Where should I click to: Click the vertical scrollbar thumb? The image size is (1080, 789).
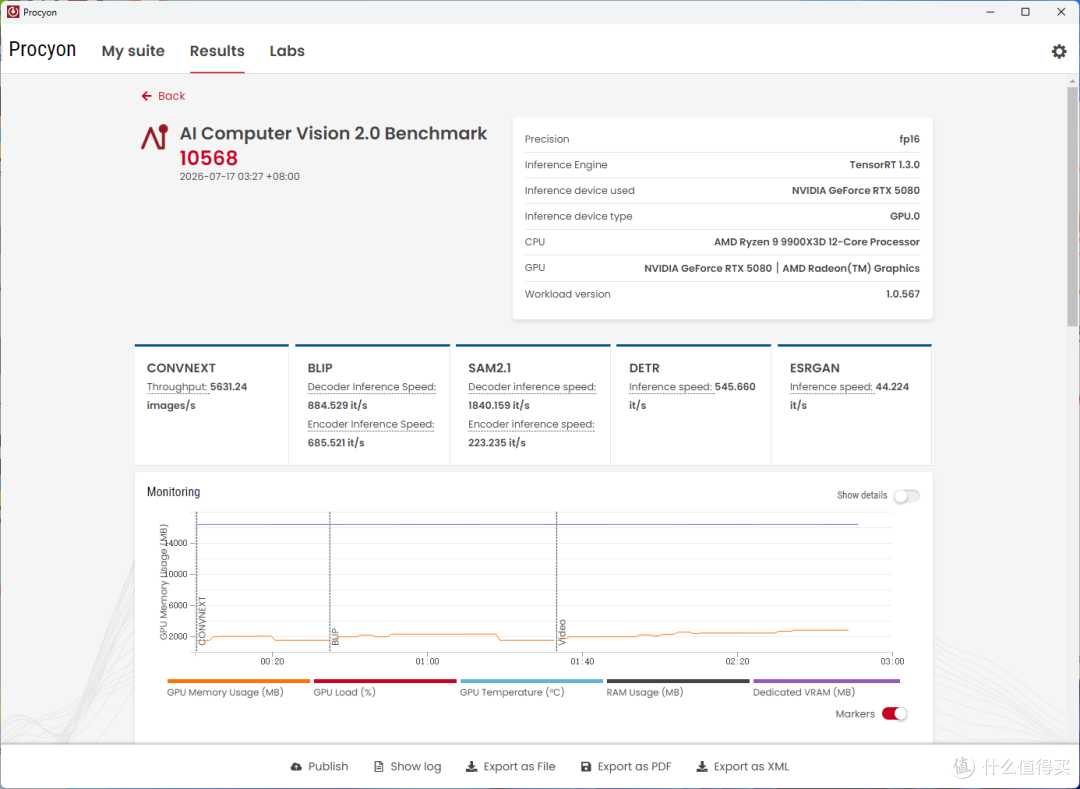(1073, 207)
